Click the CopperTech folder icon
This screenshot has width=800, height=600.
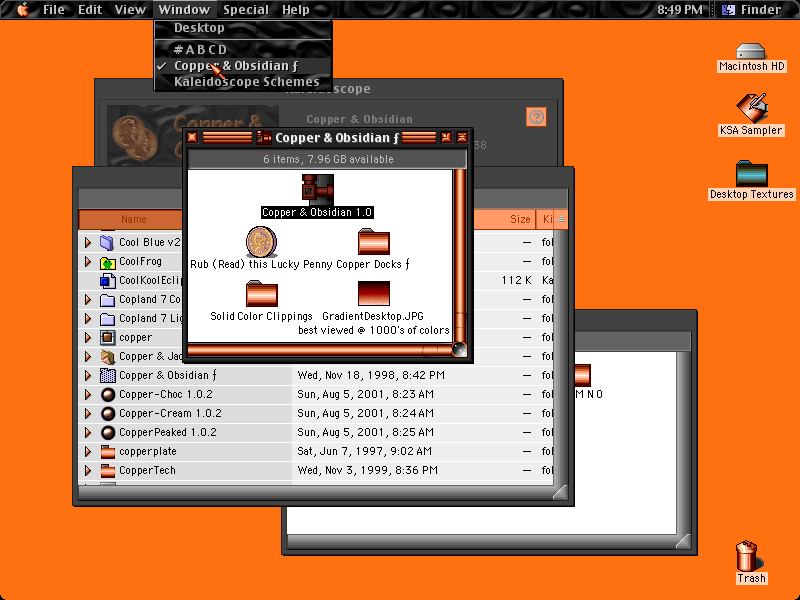(x=107, y=470)
